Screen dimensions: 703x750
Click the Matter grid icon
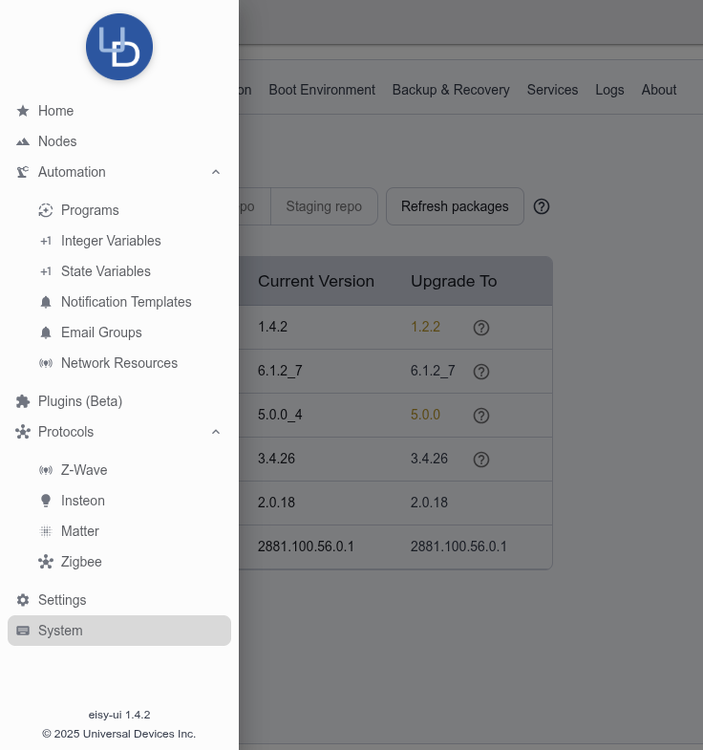coord(46,531)
